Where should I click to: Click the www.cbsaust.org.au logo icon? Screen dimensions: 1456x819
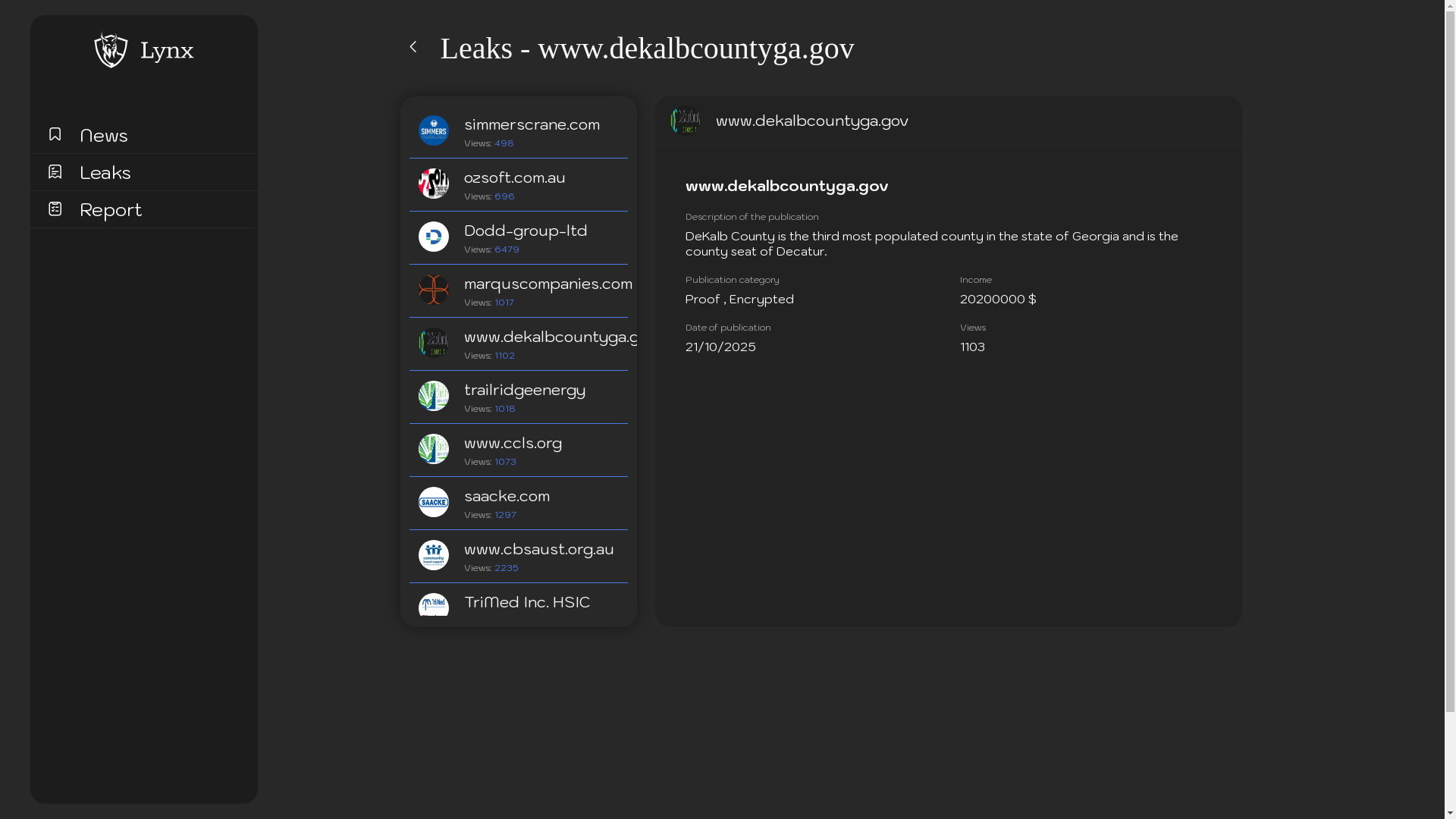click(x=434, y=555)
